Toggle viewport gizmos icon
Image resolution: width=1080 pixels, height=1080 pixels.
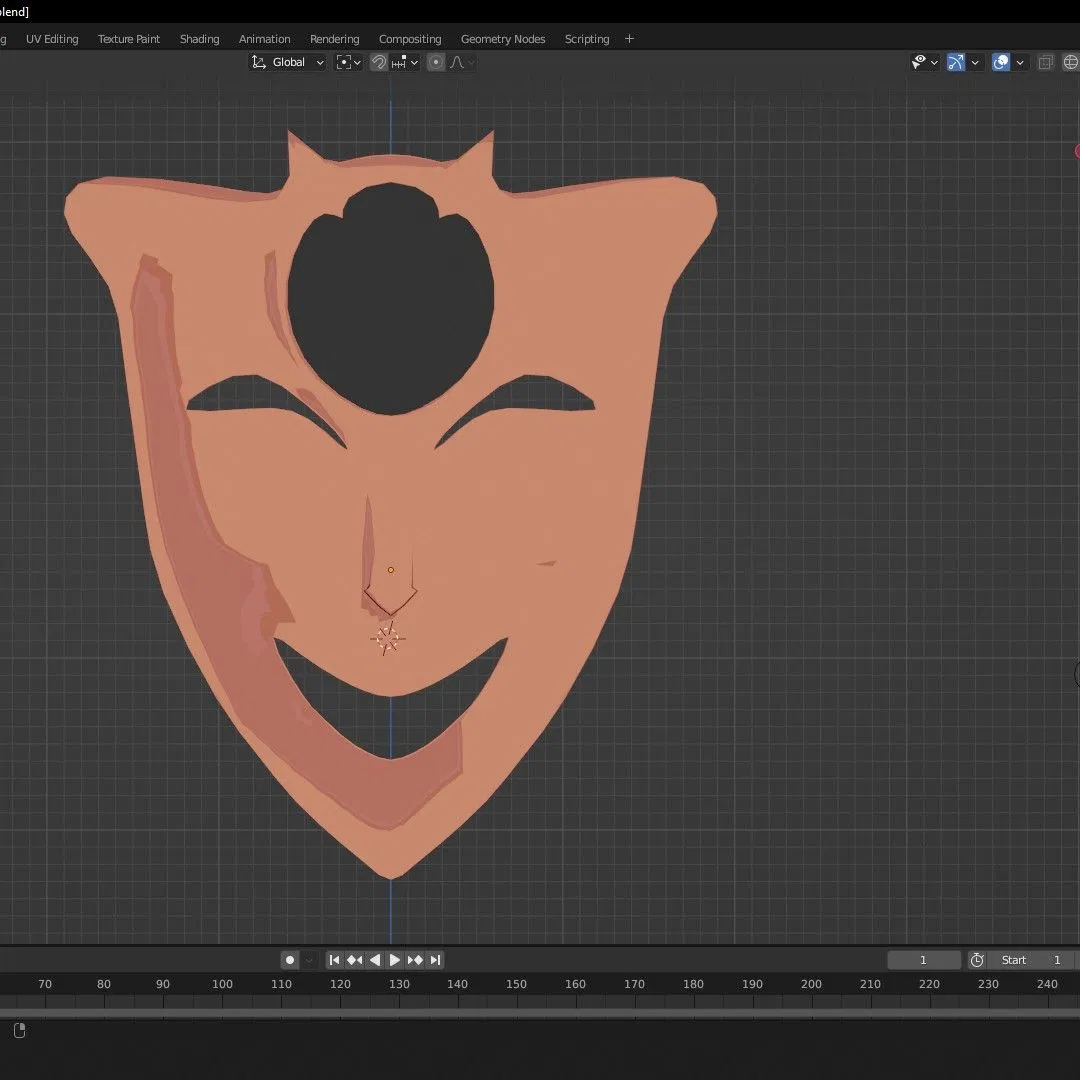(x=956, y=62)
